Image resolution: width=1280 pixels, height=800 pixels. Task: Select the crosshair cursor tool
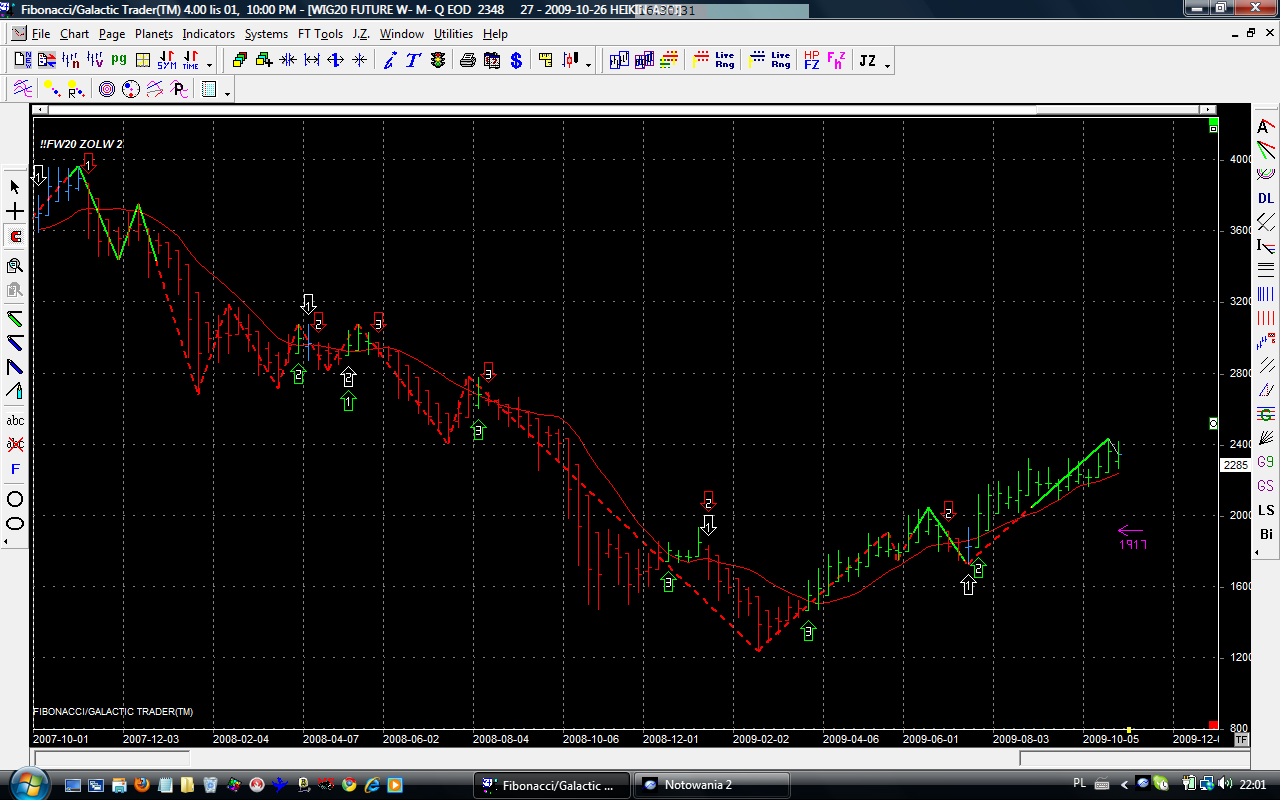click(x=15, y=212)
